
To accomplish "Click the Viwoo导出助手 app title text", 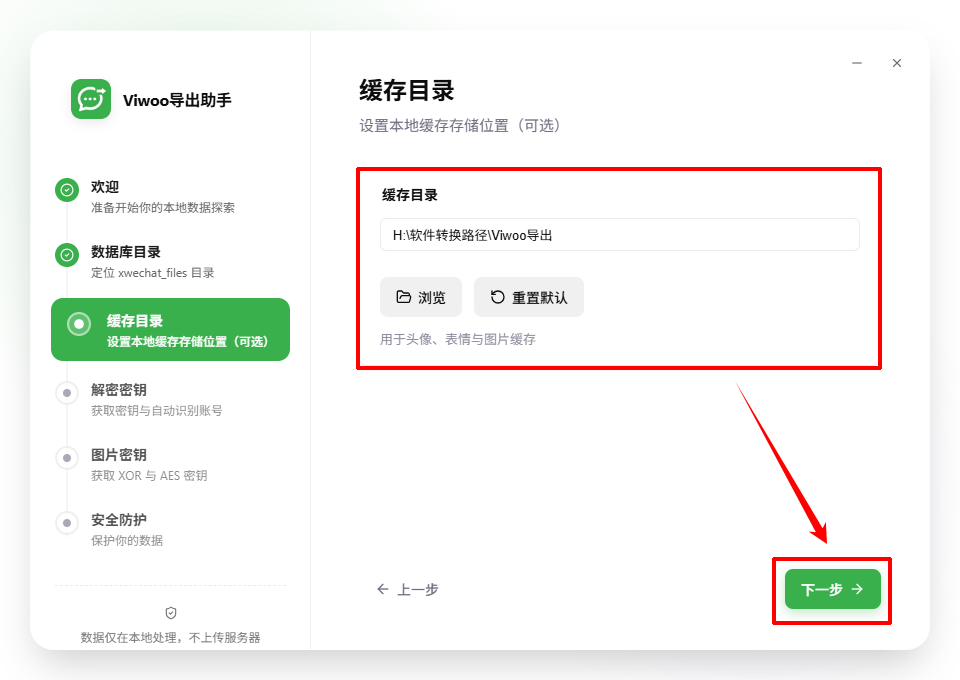I will click(x=177, y=100).
